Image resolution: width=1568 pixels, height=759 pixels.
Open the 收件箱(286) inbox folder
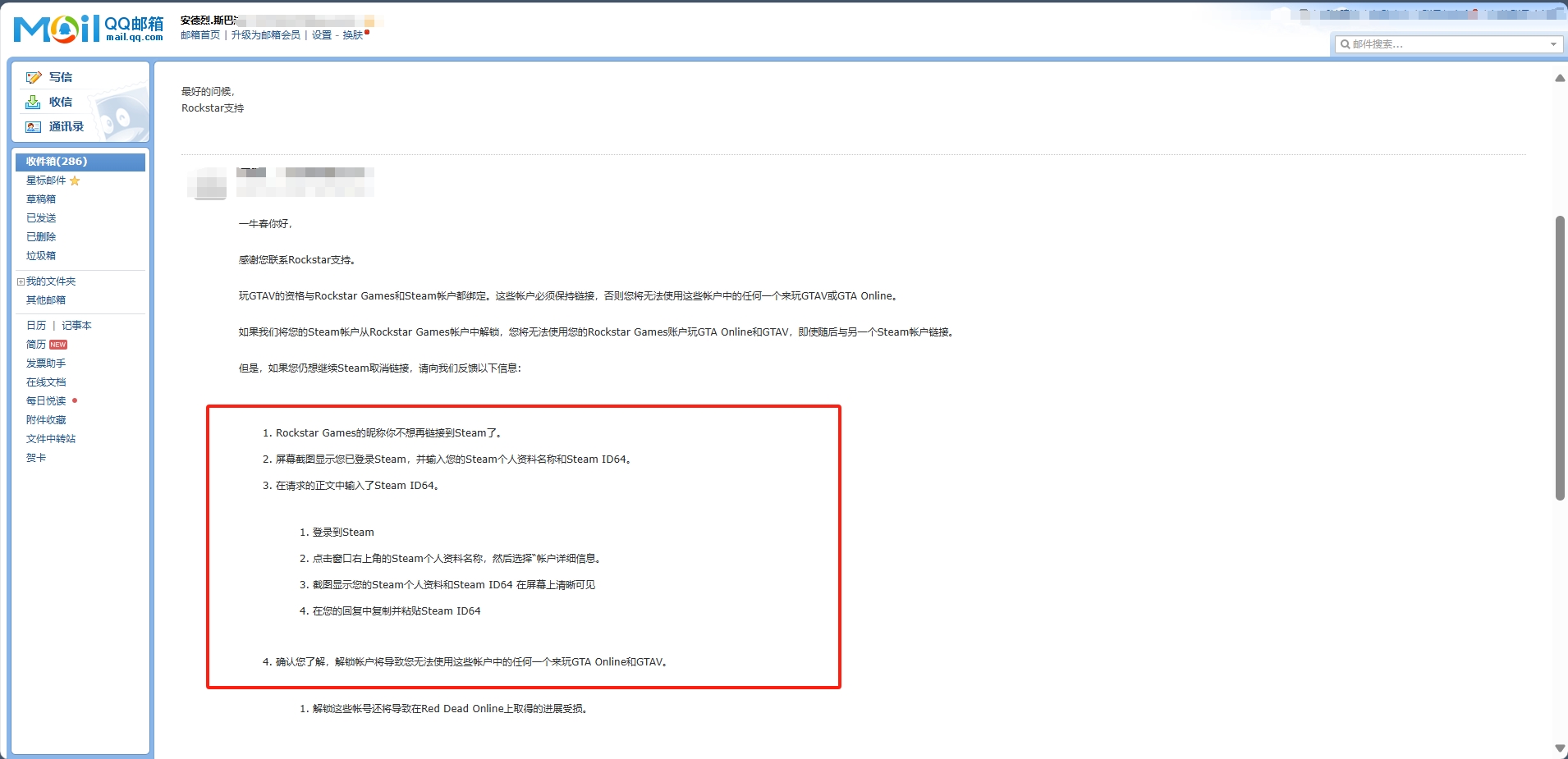(x=57, y=162)
